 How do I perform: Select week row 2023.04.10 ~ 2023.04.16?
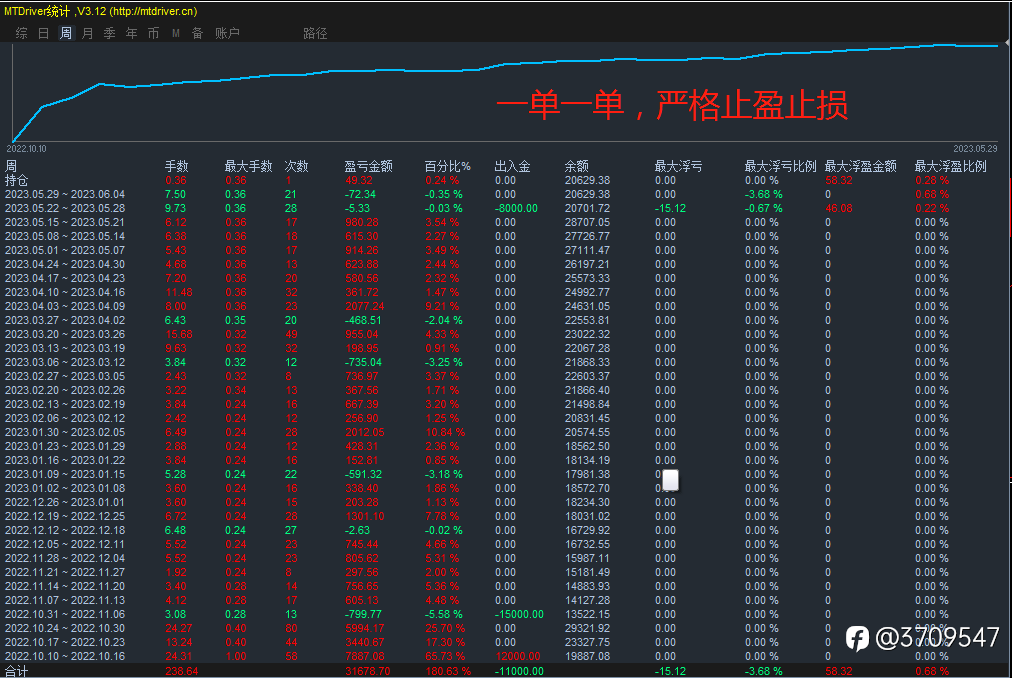click(506, 293)
